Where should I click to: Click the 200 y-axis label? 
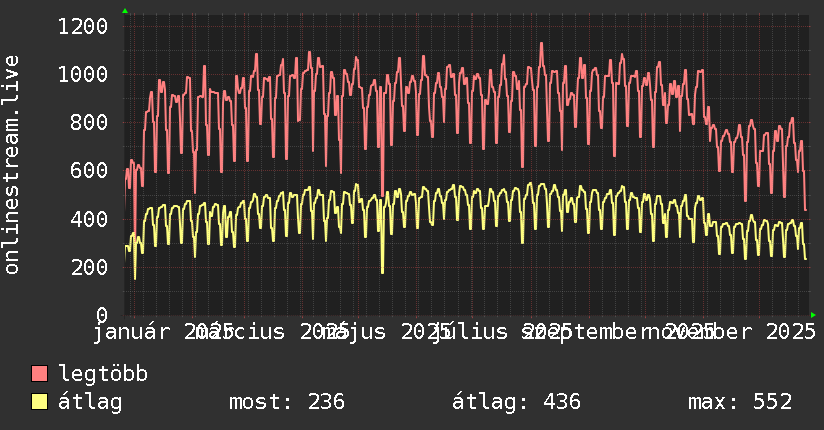point(89,267)
